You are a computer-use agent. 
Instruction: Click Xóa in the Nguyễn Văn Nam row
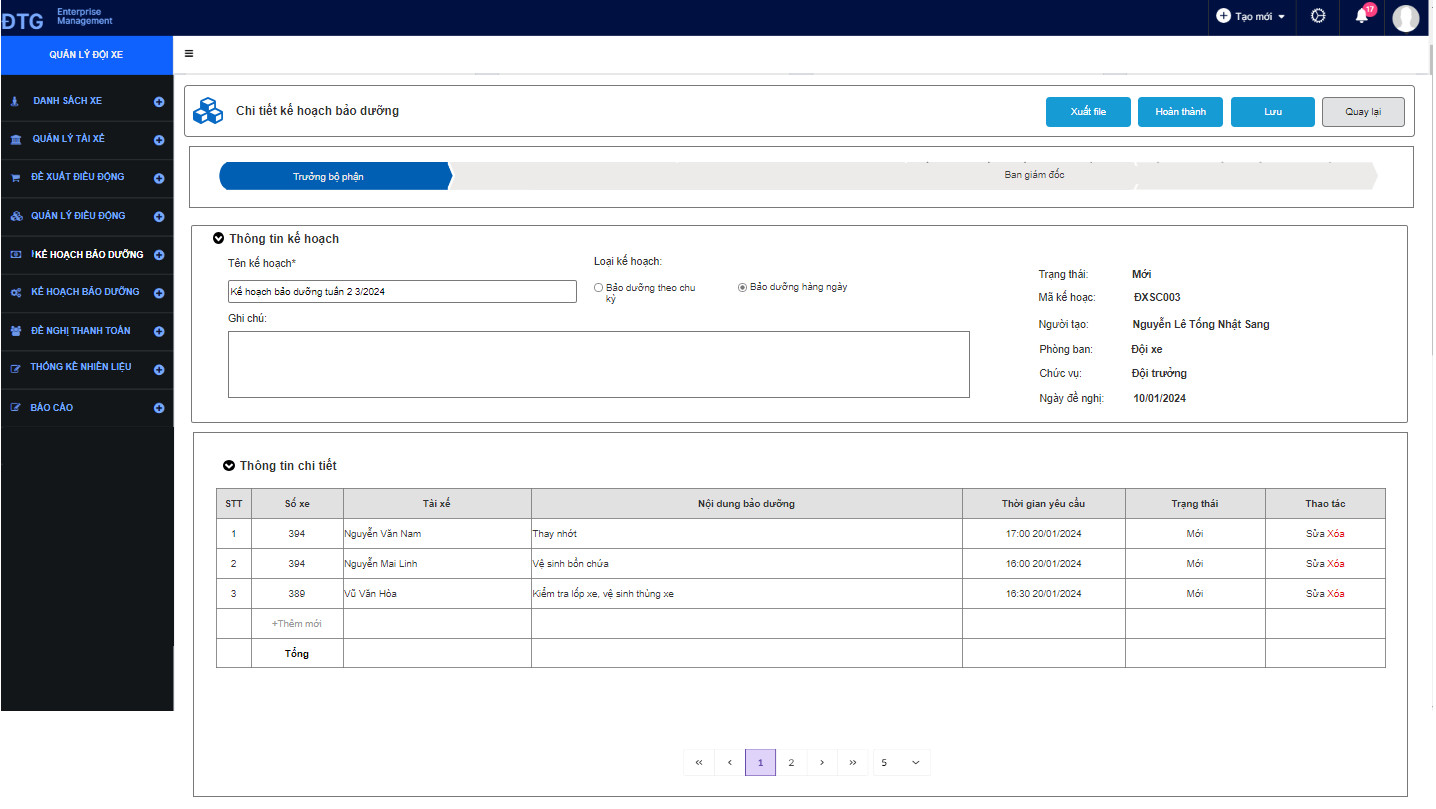point(1336,534)
